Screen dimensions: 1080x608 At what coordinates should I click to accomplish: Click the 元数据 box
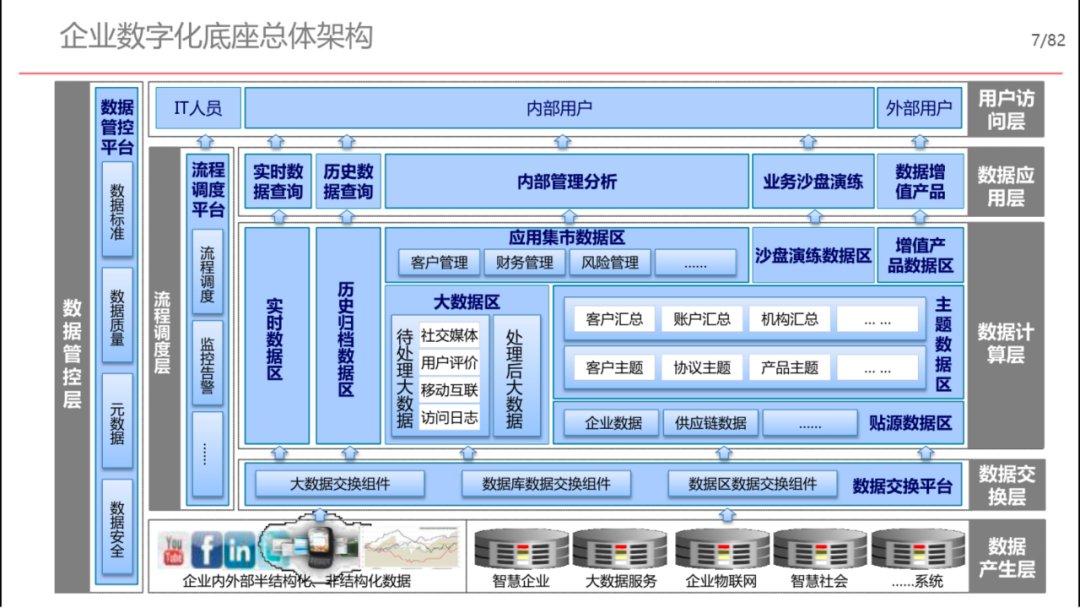click(117, 422)
